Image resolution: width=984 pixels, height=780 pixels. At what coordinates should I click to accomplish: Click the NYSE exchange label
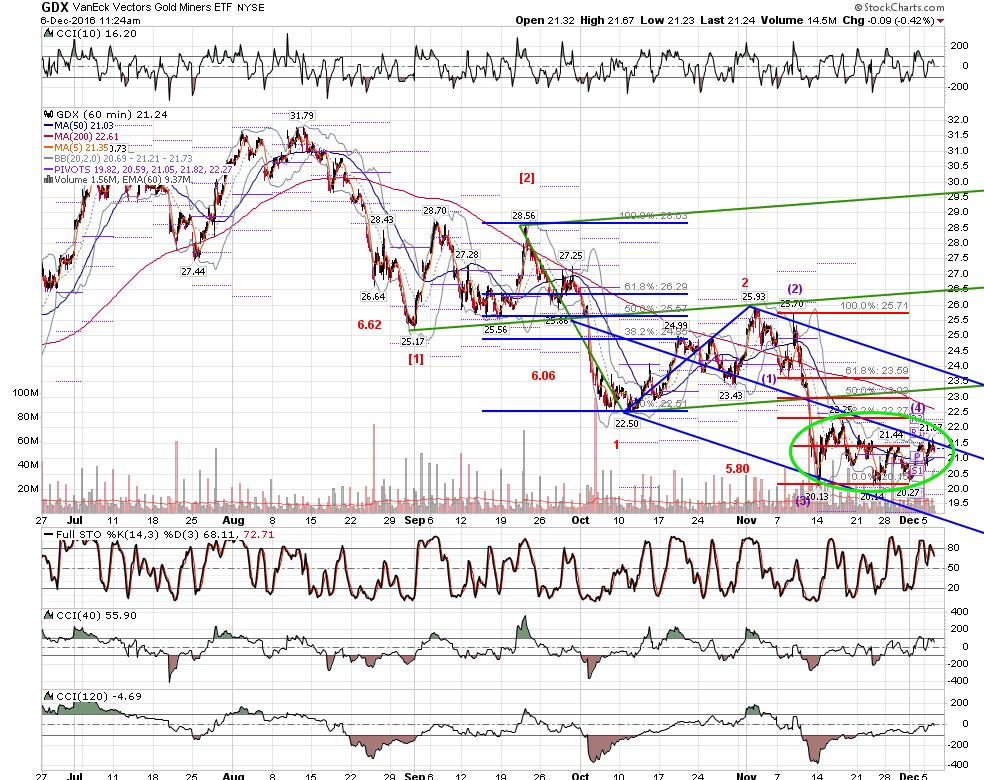click(251, 8)
